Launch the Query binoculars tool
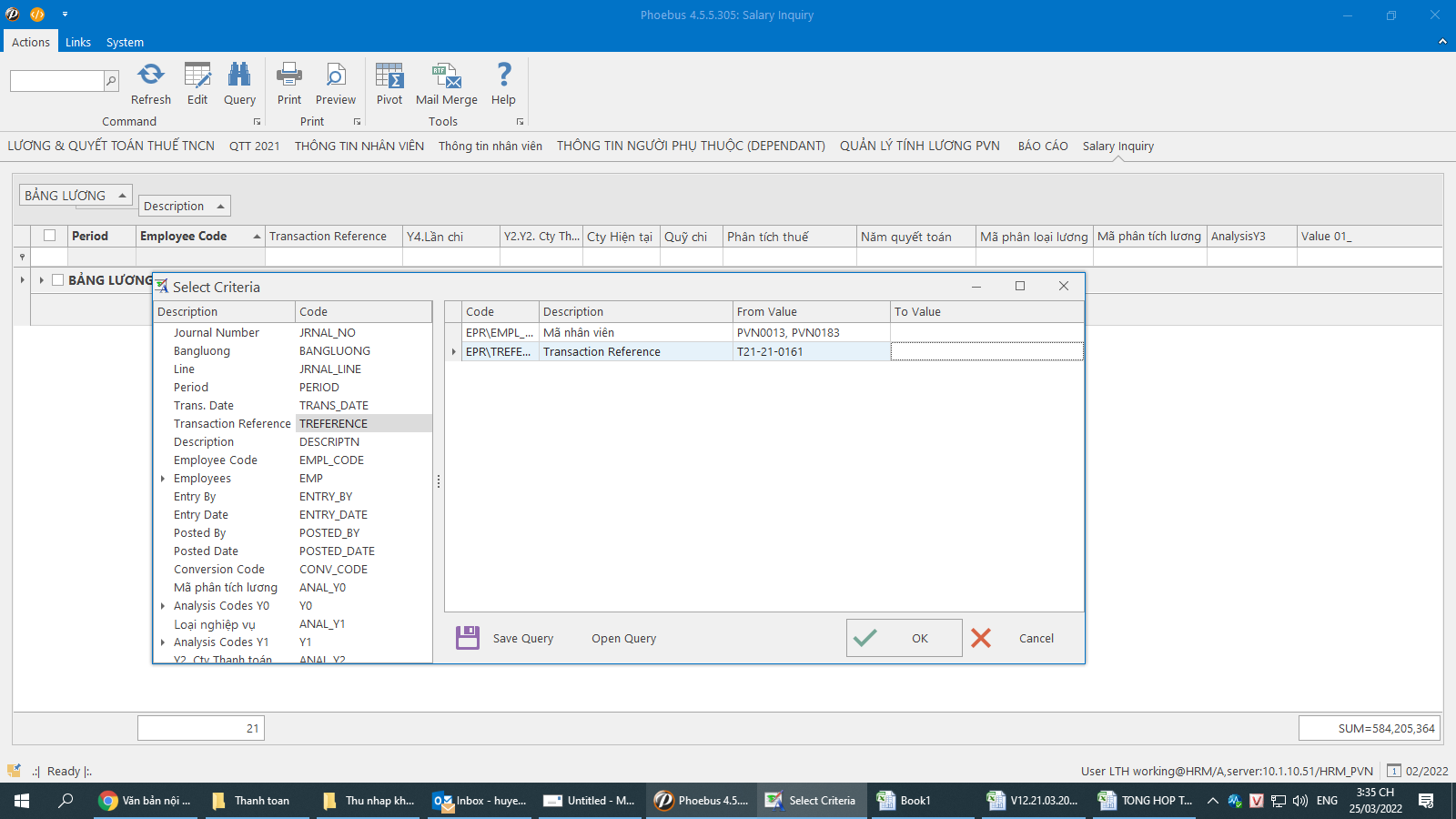Viewport: 1456px width, 819px height. (x=239, y=76)
